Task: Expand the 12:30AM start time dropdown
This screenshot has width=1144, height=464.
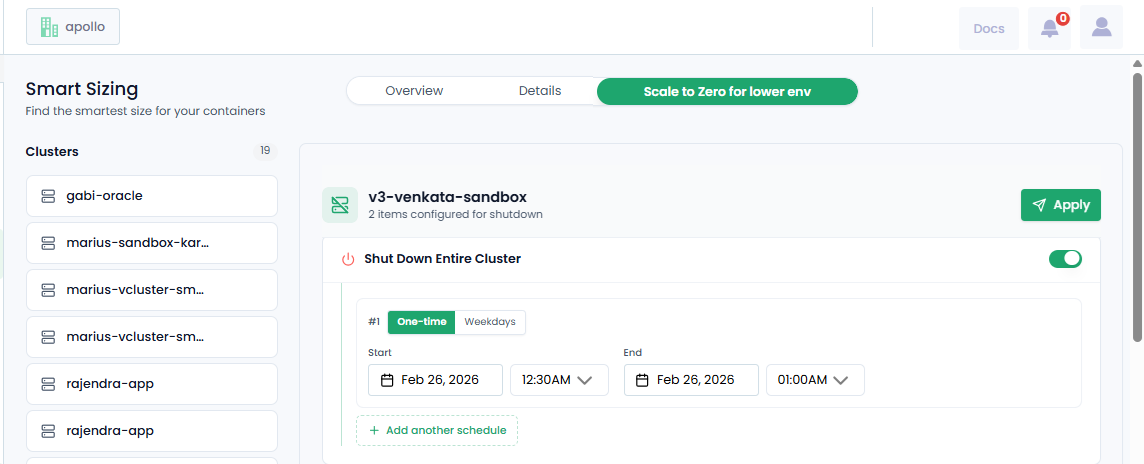Action: [x=559, y=380]
